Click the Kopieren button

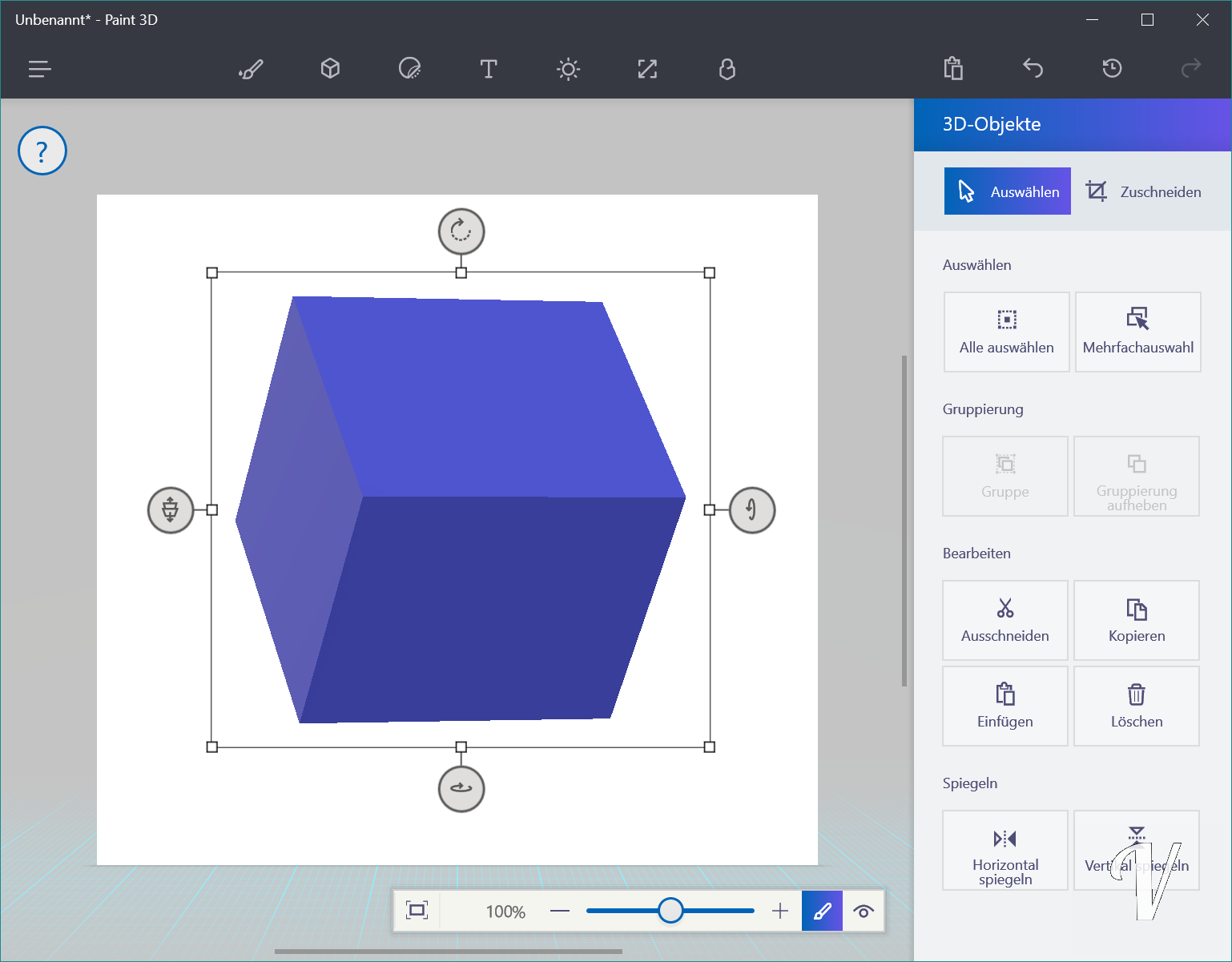click(x=1136, y=621)
